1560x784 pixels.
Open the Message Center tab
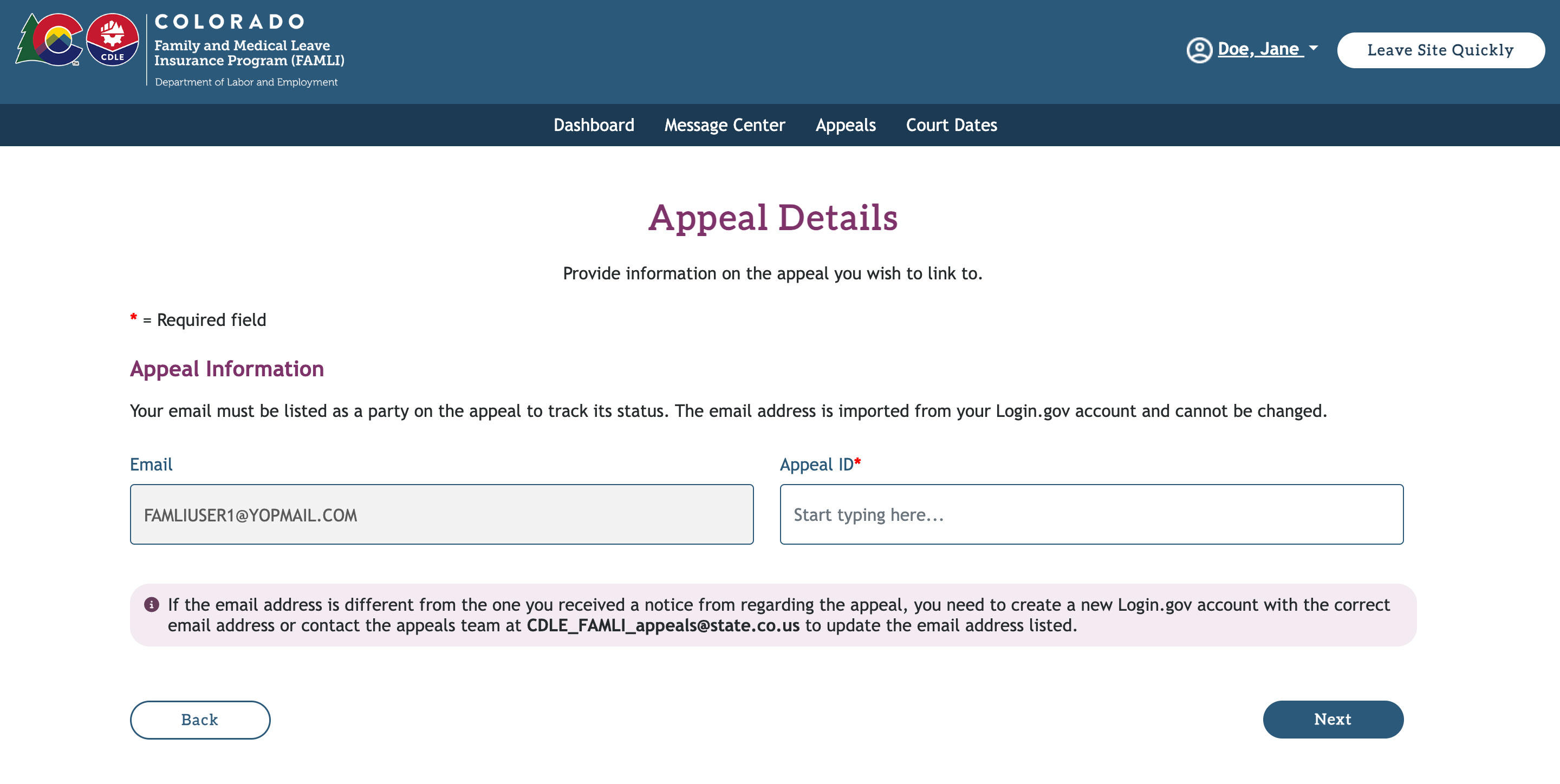coord(725,124)
